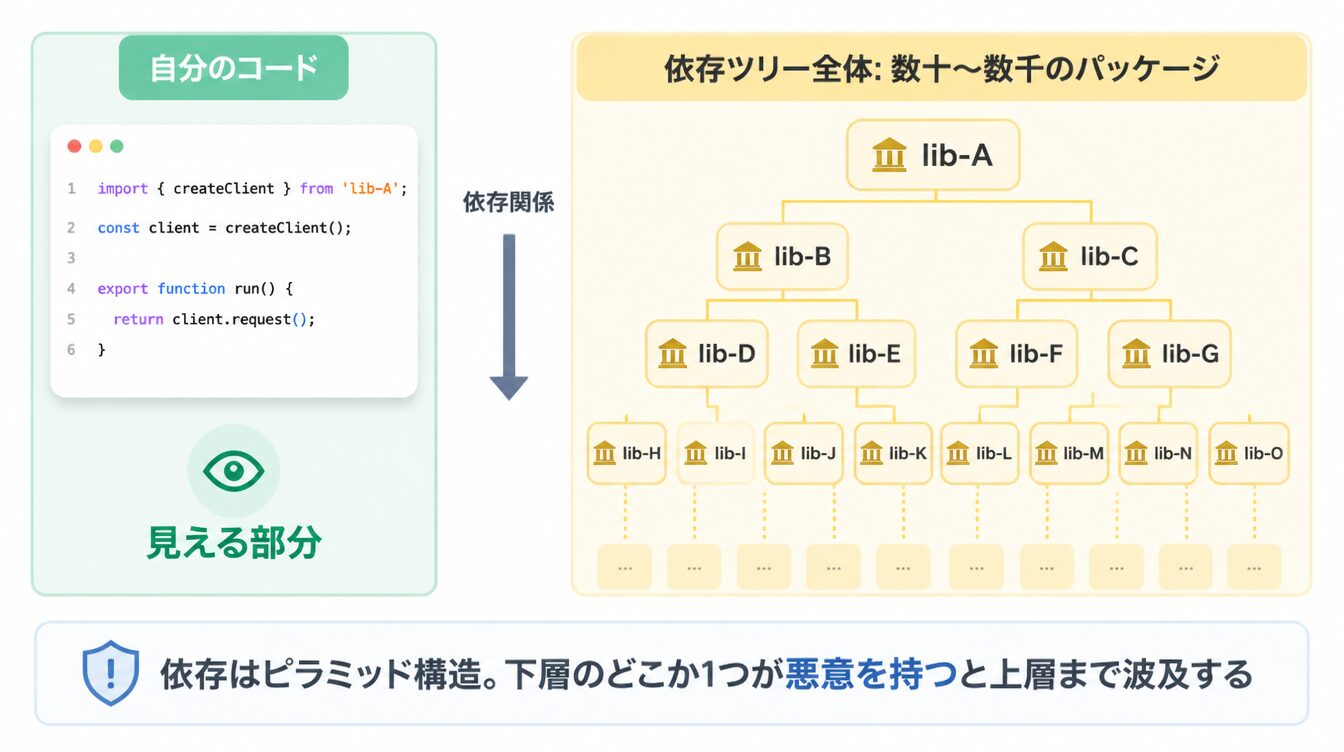This screenshot has height=752, width=1344.
Task: Click the small icon in the lib-L node
Action: 959,453
